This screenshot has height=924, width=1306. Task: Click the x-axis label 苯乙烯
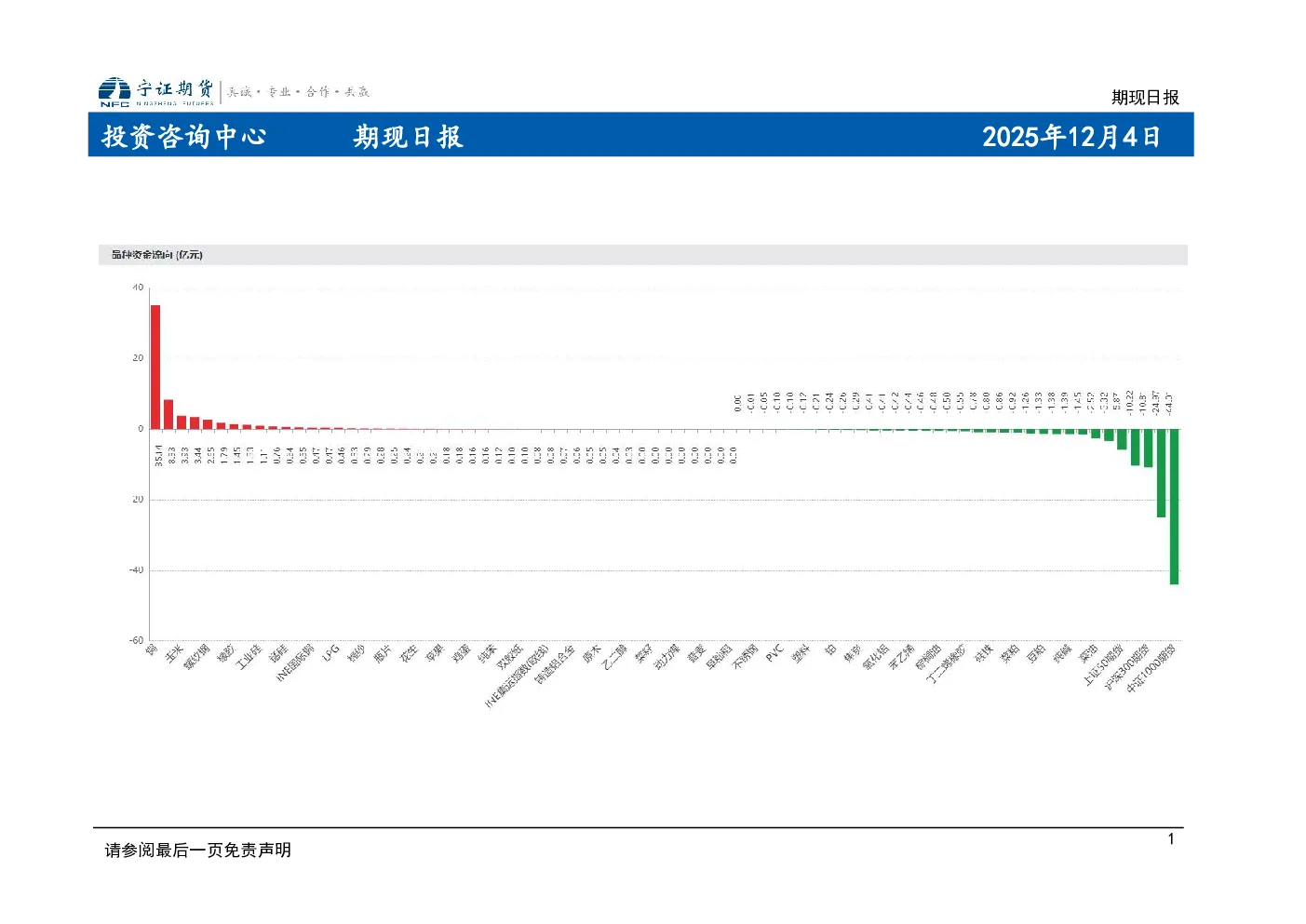click(x=901, y=657)
